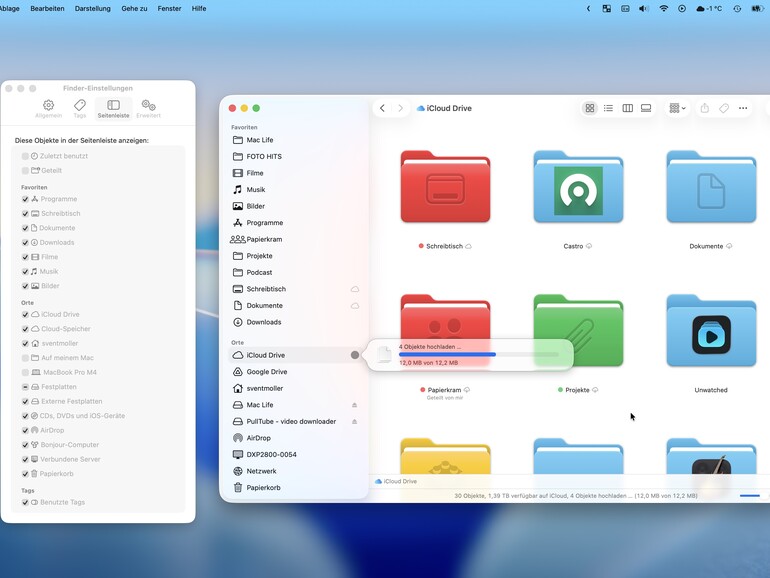Screen dimensions: 770x578
Task: Uncheck the Programme checkbox in settings
Action: (x=25, y=199)
